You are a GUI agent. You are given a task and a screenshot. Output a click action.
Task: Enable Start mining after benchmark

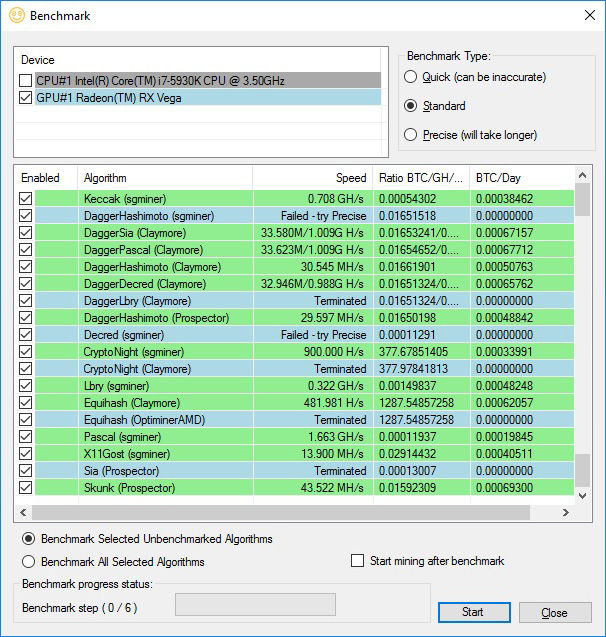357,561
